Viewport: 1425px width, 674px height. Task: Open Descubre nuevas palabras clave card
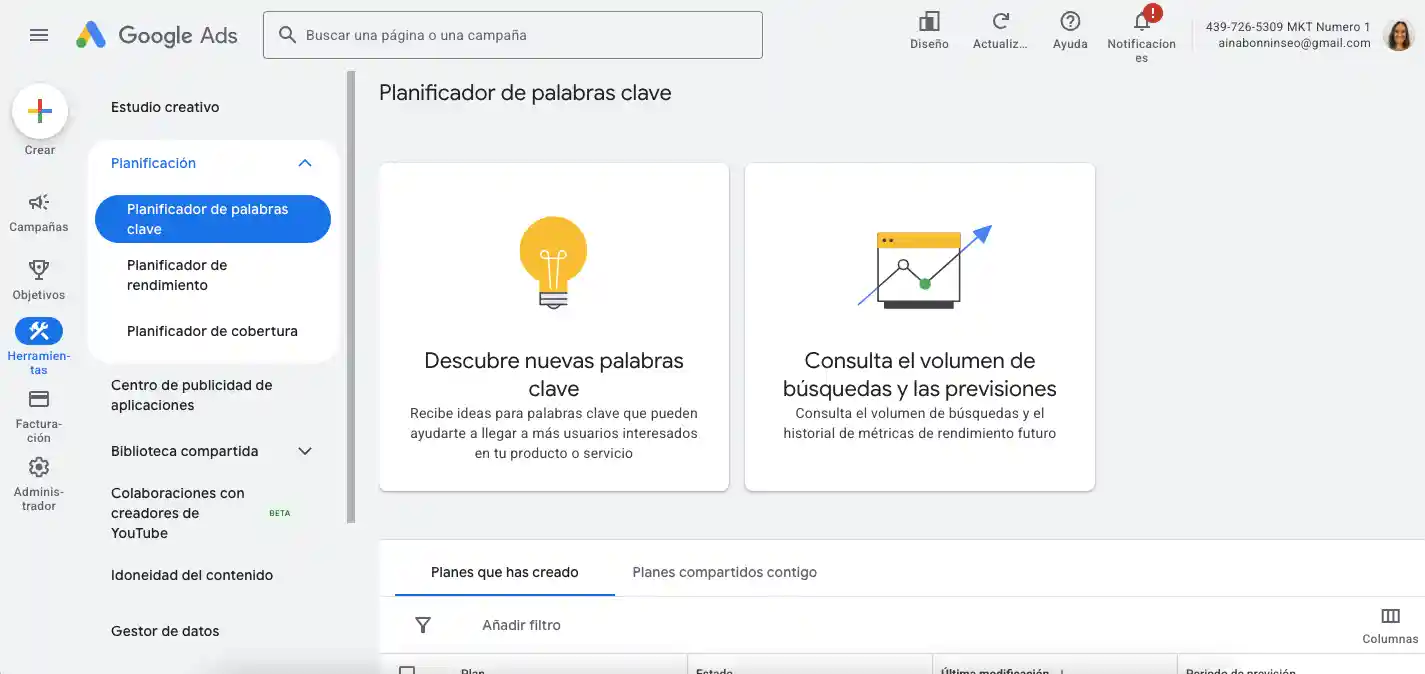(x=554, y=327)
